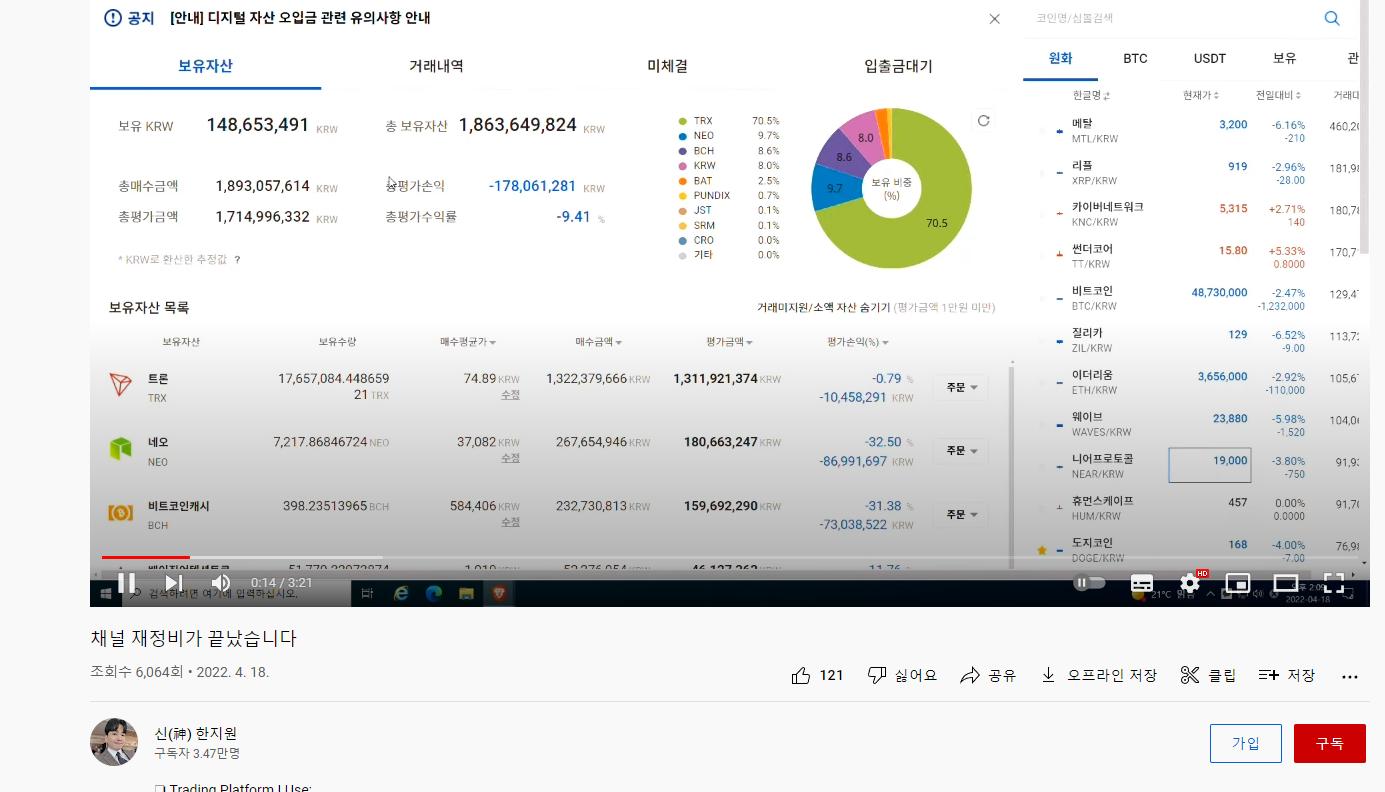Click 수정 for 네오 average price
This screenshot has height=792, width=1385.
pyautogui.click(x=510, y=458)
